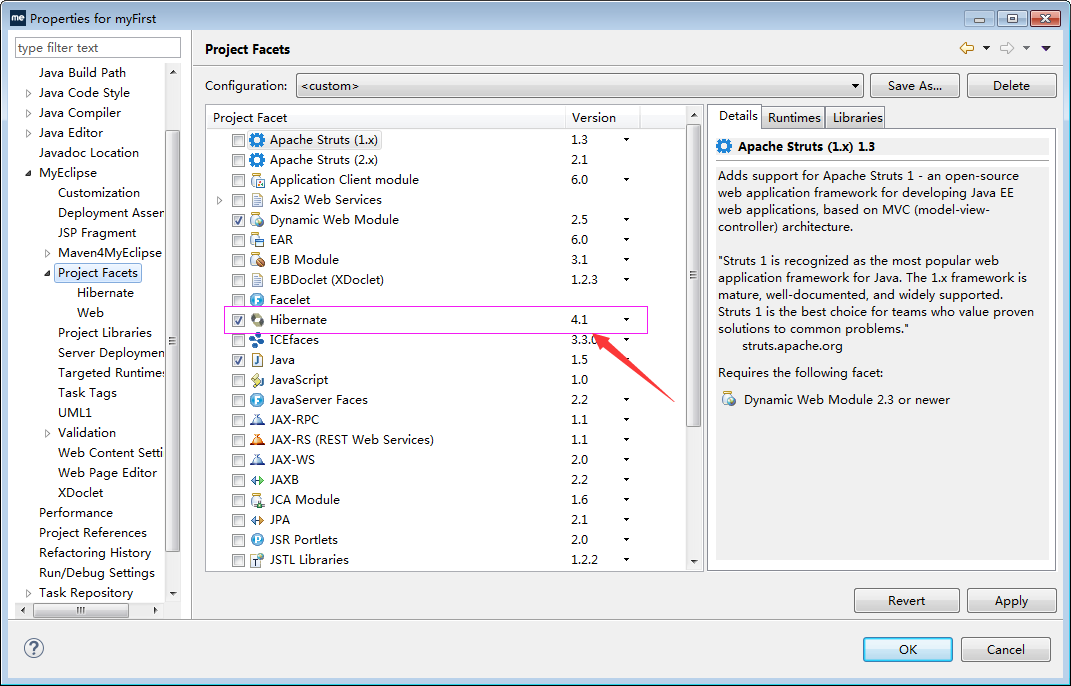Click the JPA facet icon
Screen dimensions: 1071x686
click(x=257, y=520)
